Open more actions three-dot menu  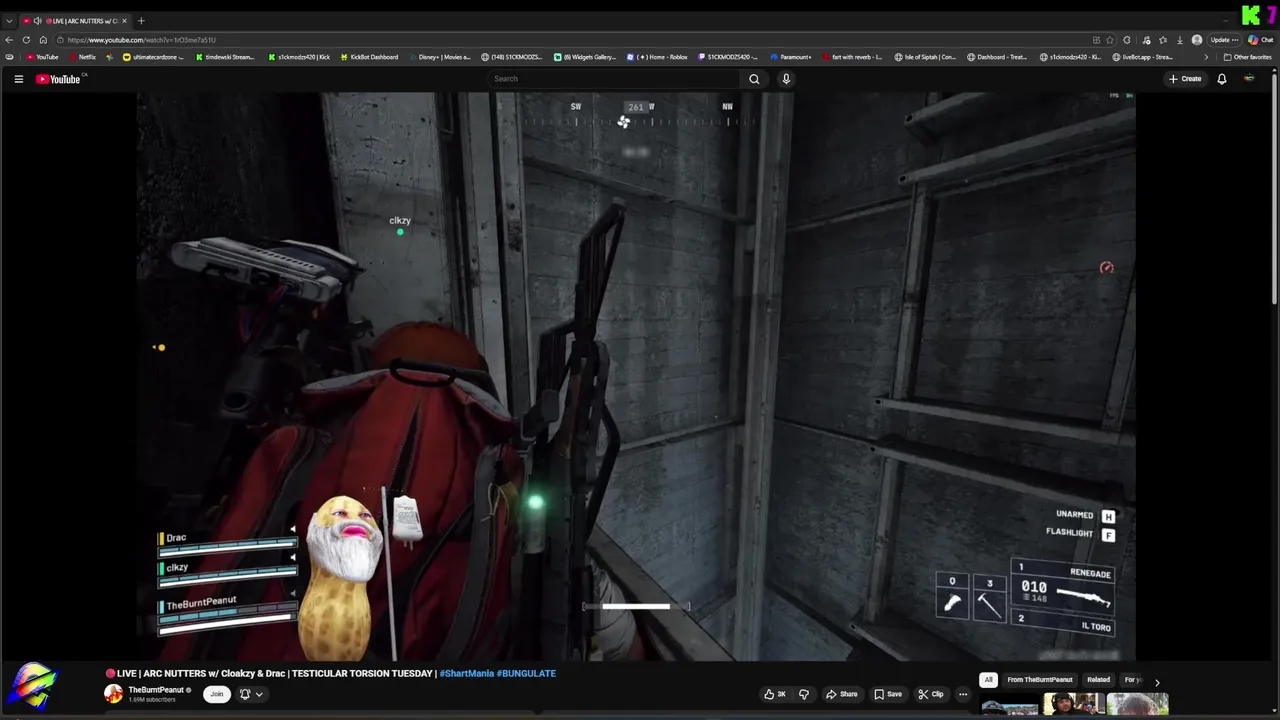point(963,694)
